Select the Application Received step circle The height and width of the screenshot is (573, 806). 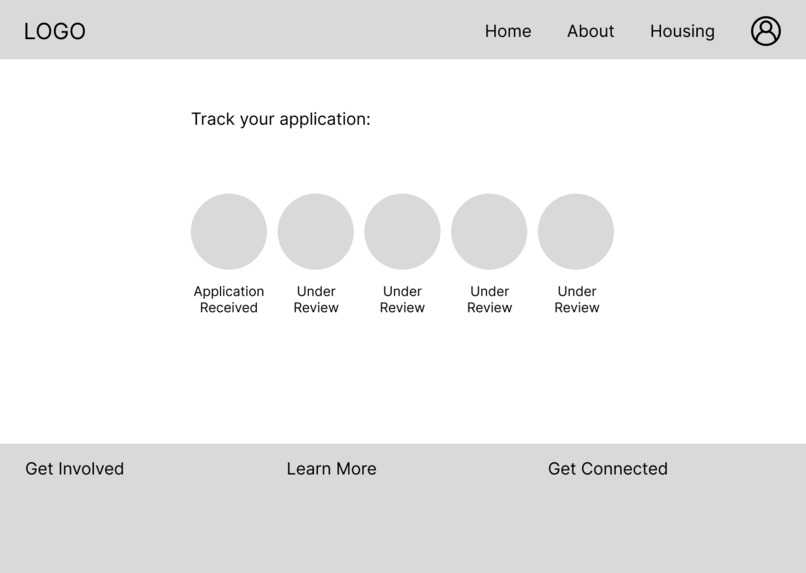(229, 231)
